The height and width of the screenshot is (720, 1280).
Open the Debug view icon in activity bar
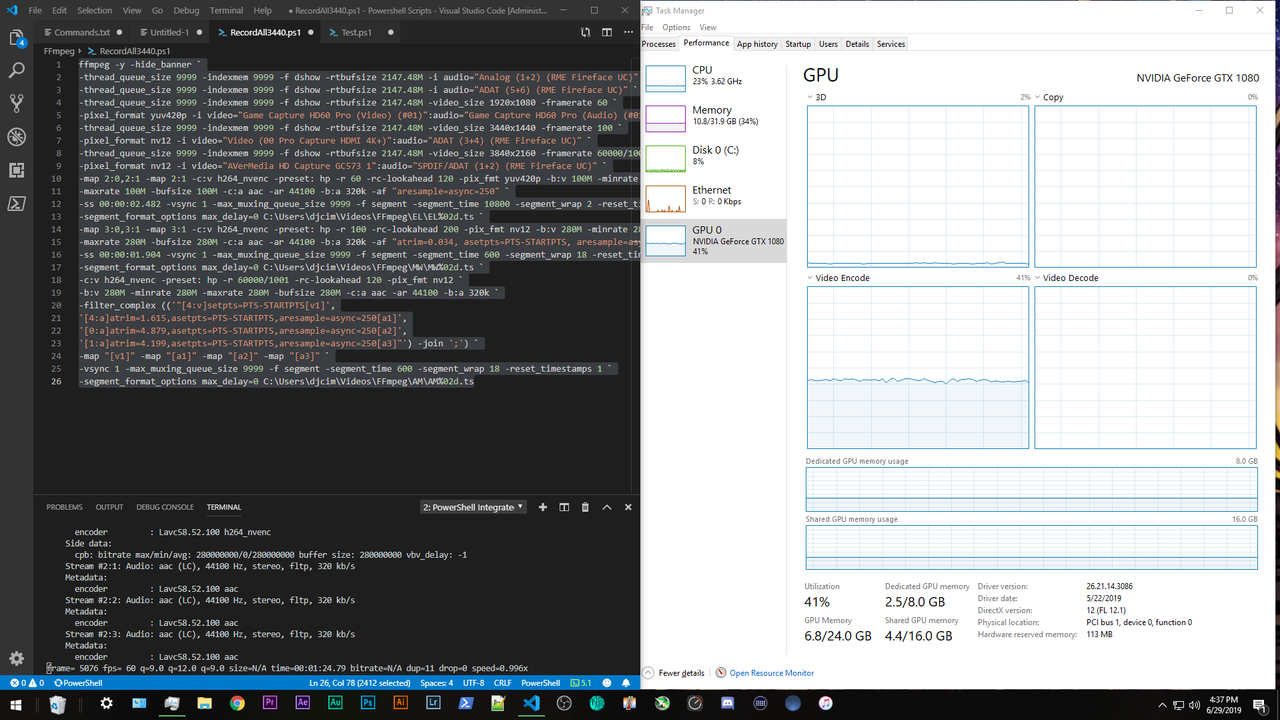(16, 137)
